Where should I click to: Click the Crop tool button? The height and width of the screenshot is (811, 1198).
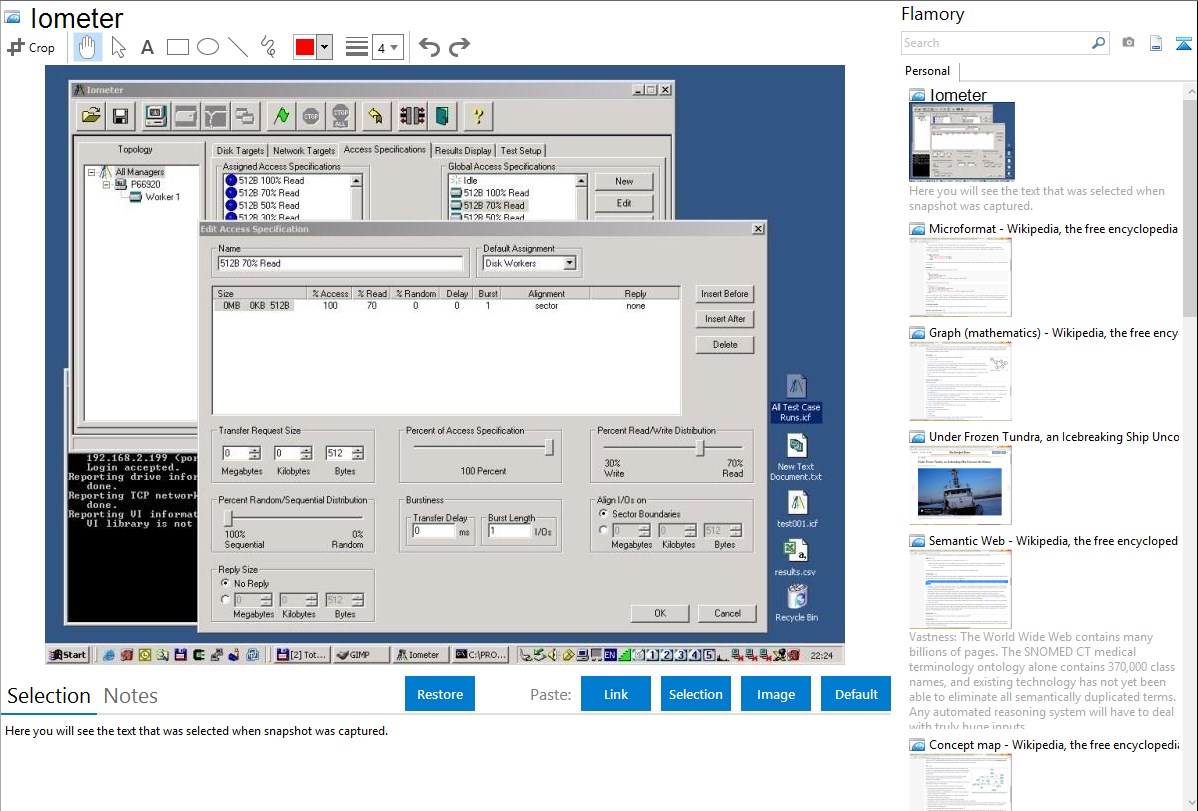[31, 47]
